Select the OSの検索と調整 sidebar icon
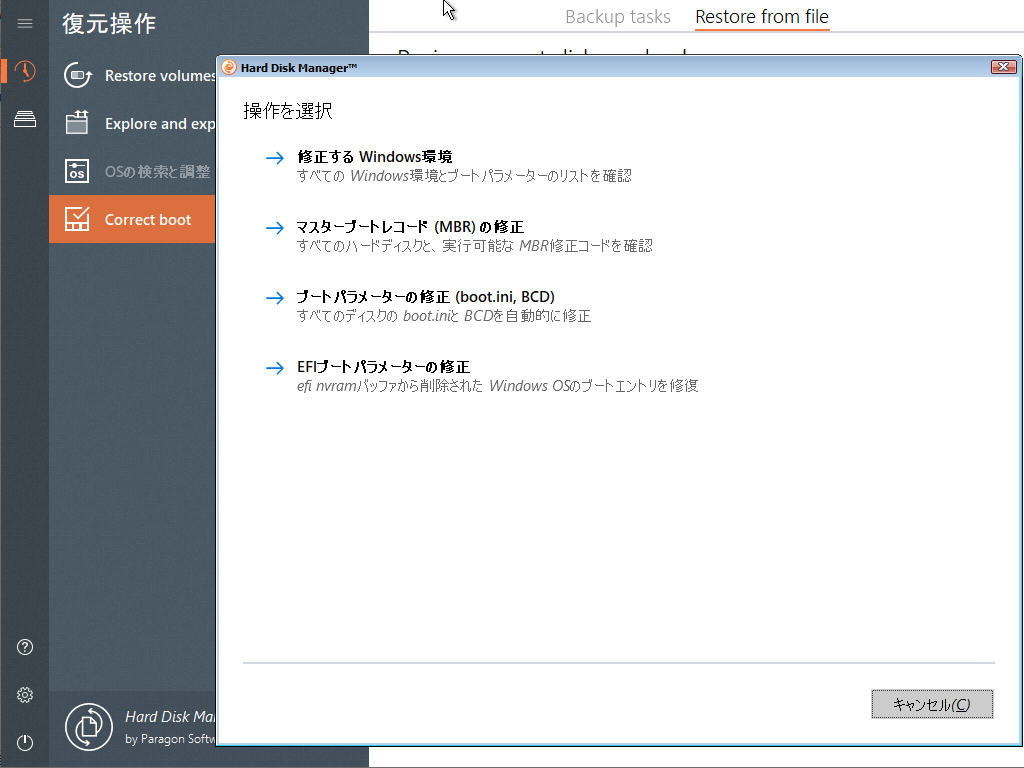Viewport: 1024px width, 768px height. (x=77, y=171)
